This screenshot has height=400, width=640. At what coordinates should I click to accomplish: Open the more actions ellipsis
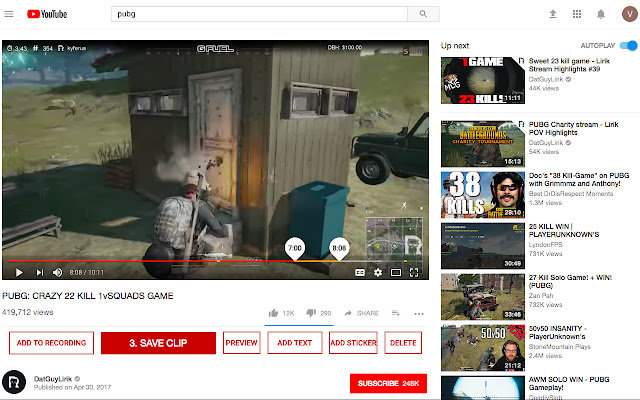(419, 313)
